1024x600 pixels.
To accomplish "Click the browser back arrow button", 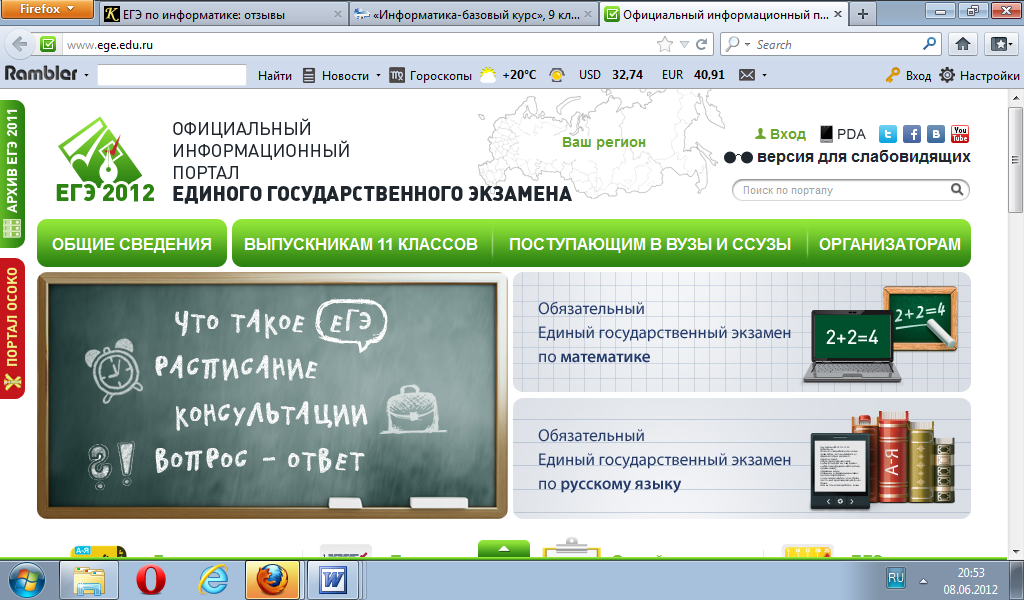I will [20, 44].
